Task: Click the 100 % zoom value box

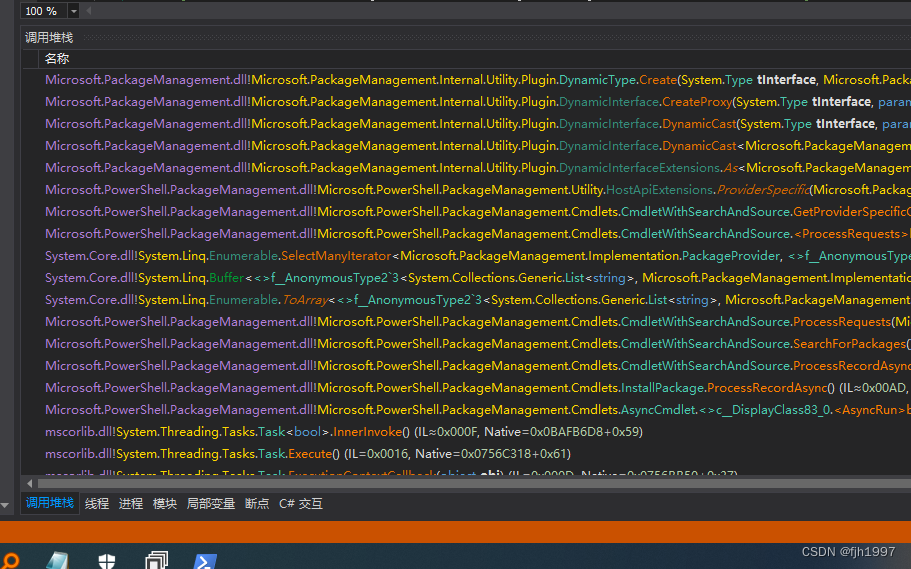Action: click(x=42, y=11)
